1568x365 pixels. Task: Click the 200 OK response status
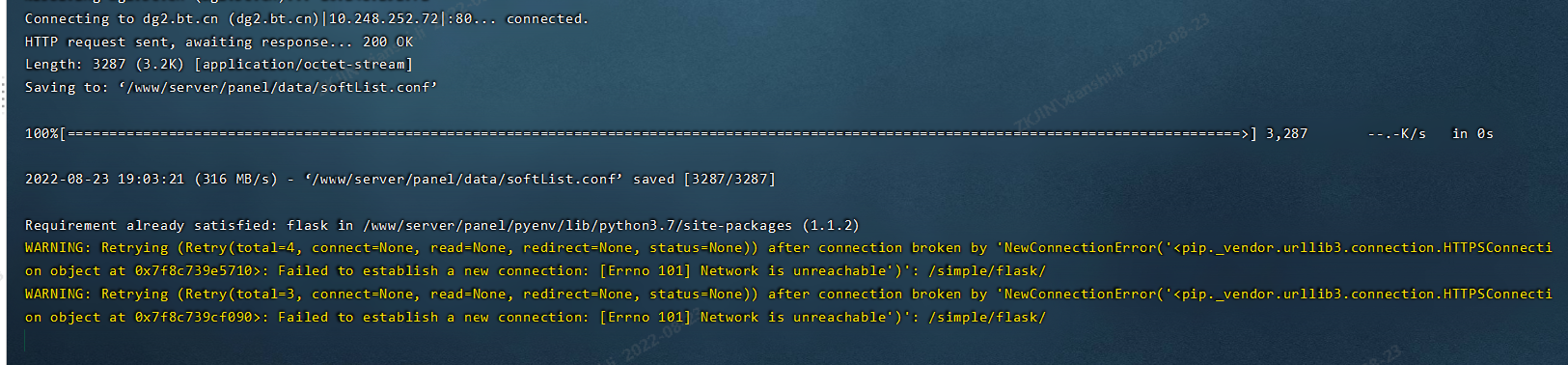[388, 42]
